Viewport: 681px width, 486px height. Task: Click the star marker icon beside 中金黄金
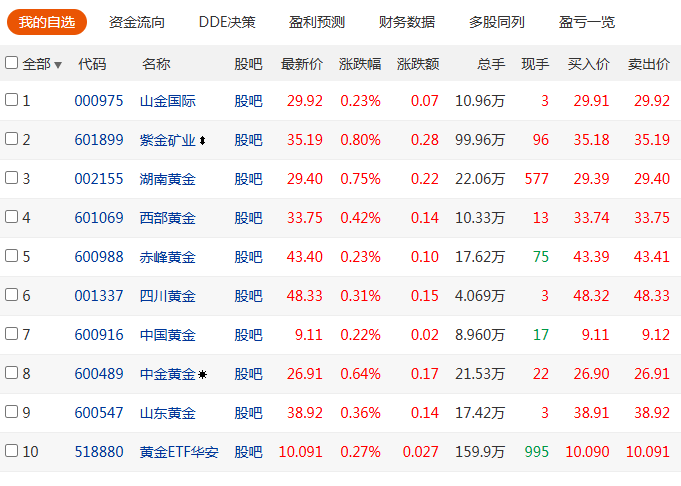click(x=202, y=374)
